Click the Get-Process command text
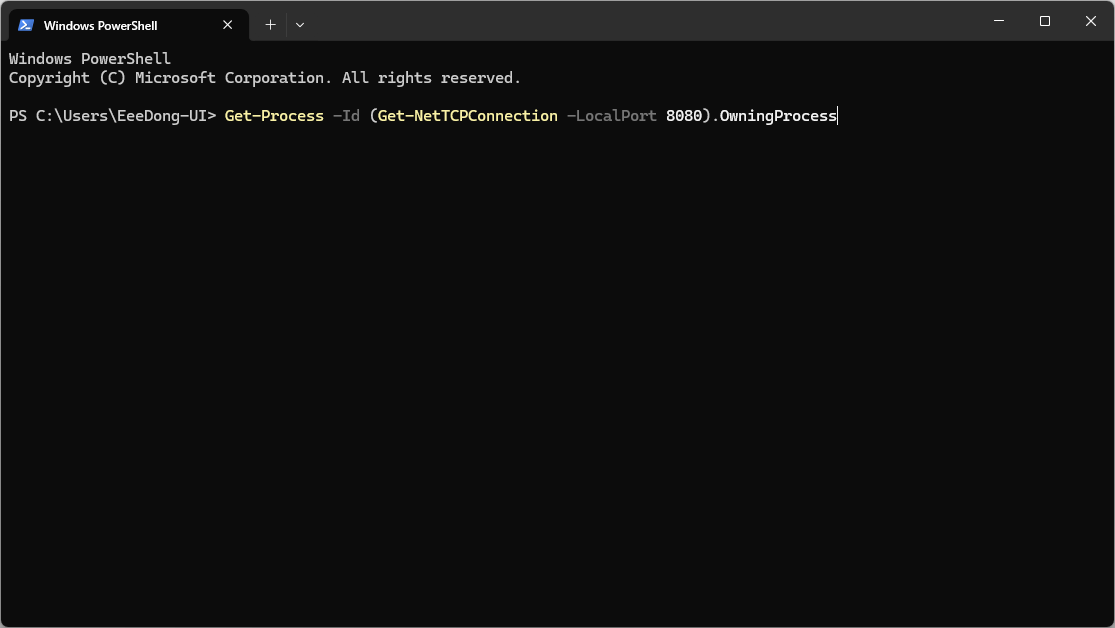Image resolution: width=1115 pixels, height=628 pixels. click(x=274, y=116)
